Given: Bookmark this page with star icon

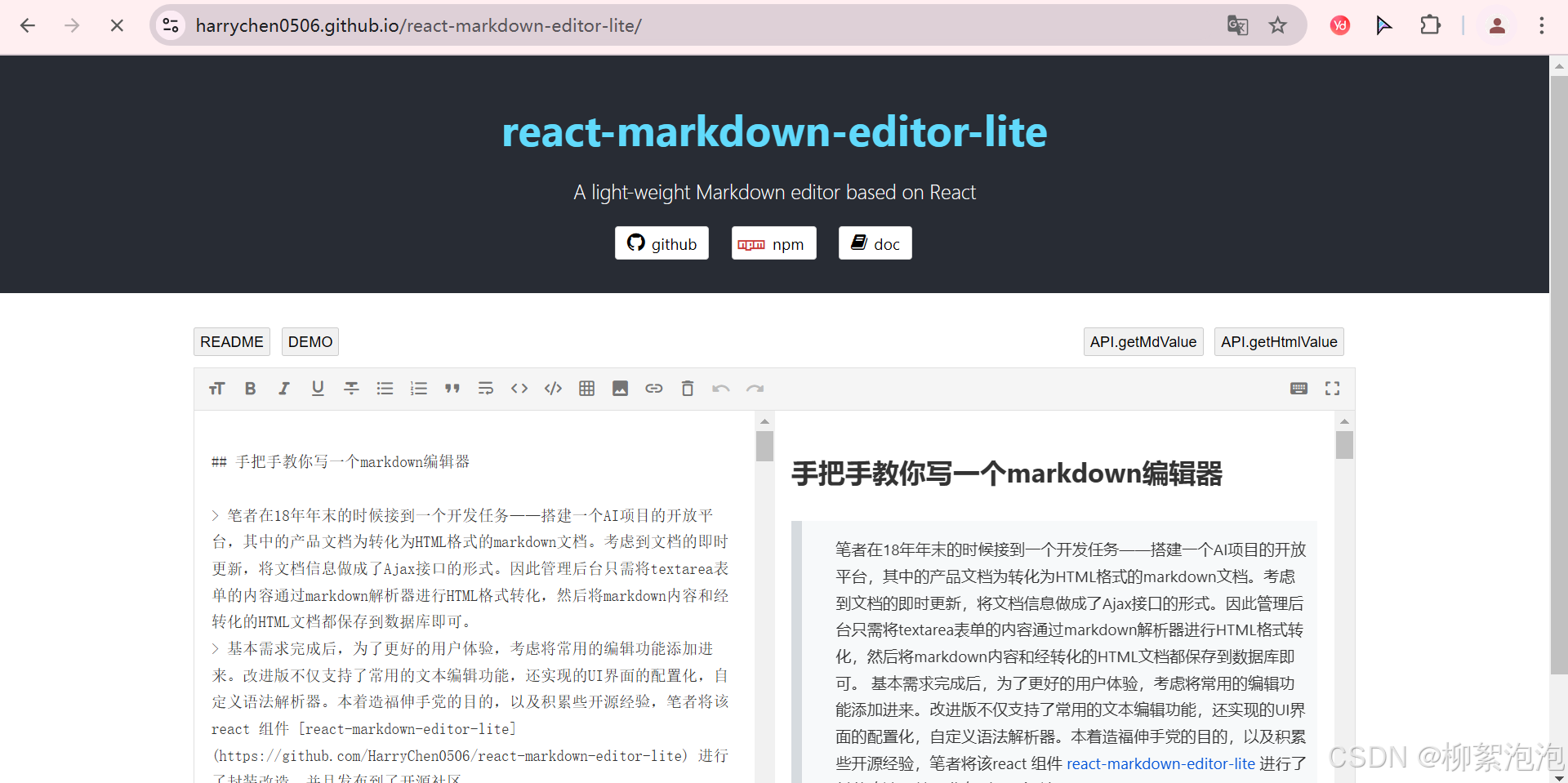Looking at the screenshot, I should tap(1278, 25).
